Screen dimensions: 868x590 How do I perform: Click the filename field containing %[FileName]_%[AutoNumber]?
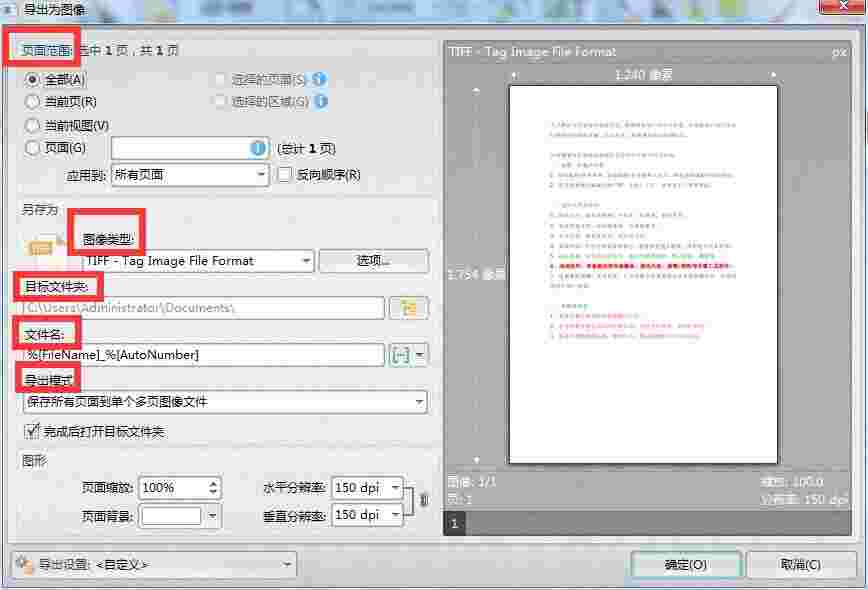[x=200, y=355]
